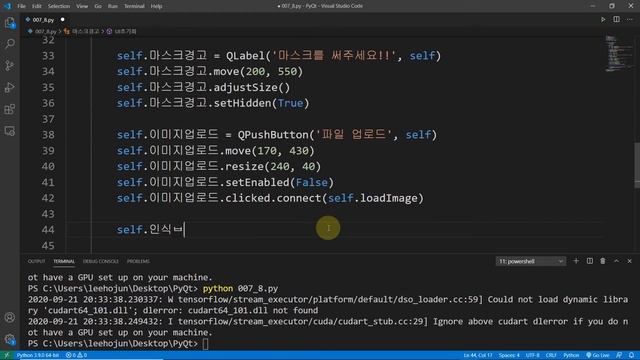Run Python file with play icon
This screenshot has width=640, height=360.
coord(603,19)
